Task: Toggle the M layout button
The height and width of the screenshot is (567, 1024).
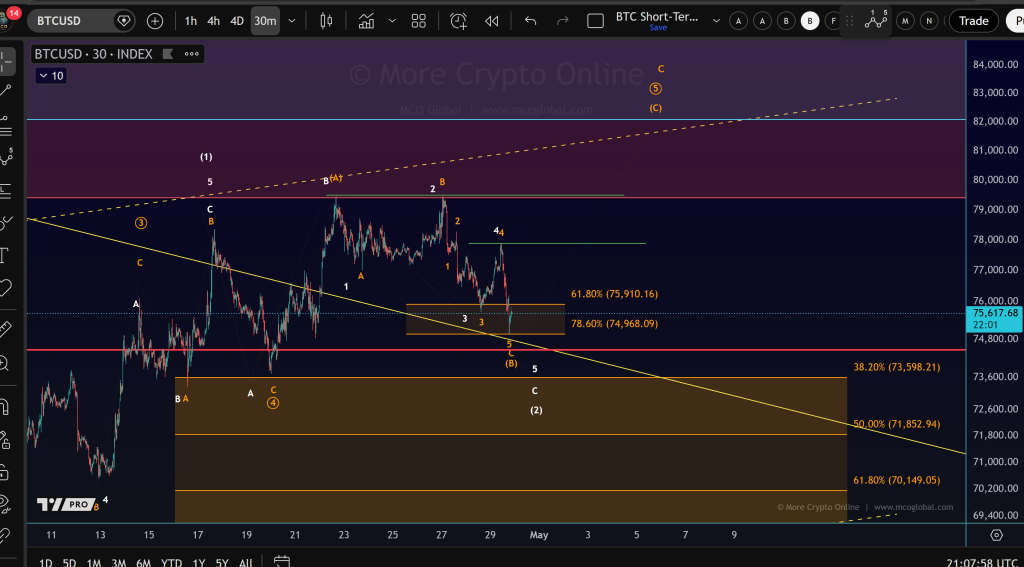Action: tap(905, 20)
